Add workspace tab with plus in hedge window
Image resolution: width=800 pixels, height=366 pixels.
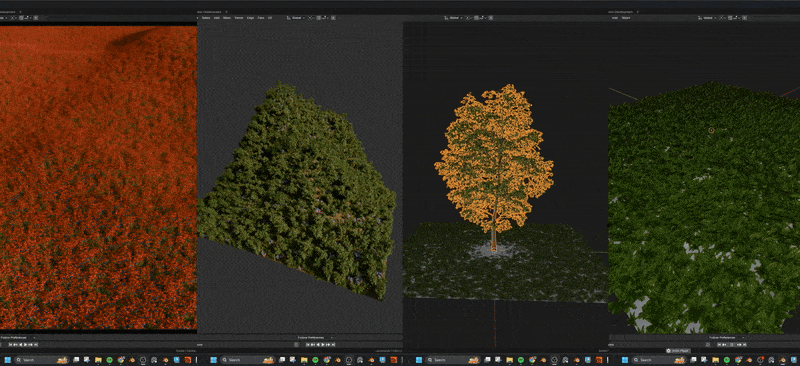pyautogui.click(x=226, y=11)
